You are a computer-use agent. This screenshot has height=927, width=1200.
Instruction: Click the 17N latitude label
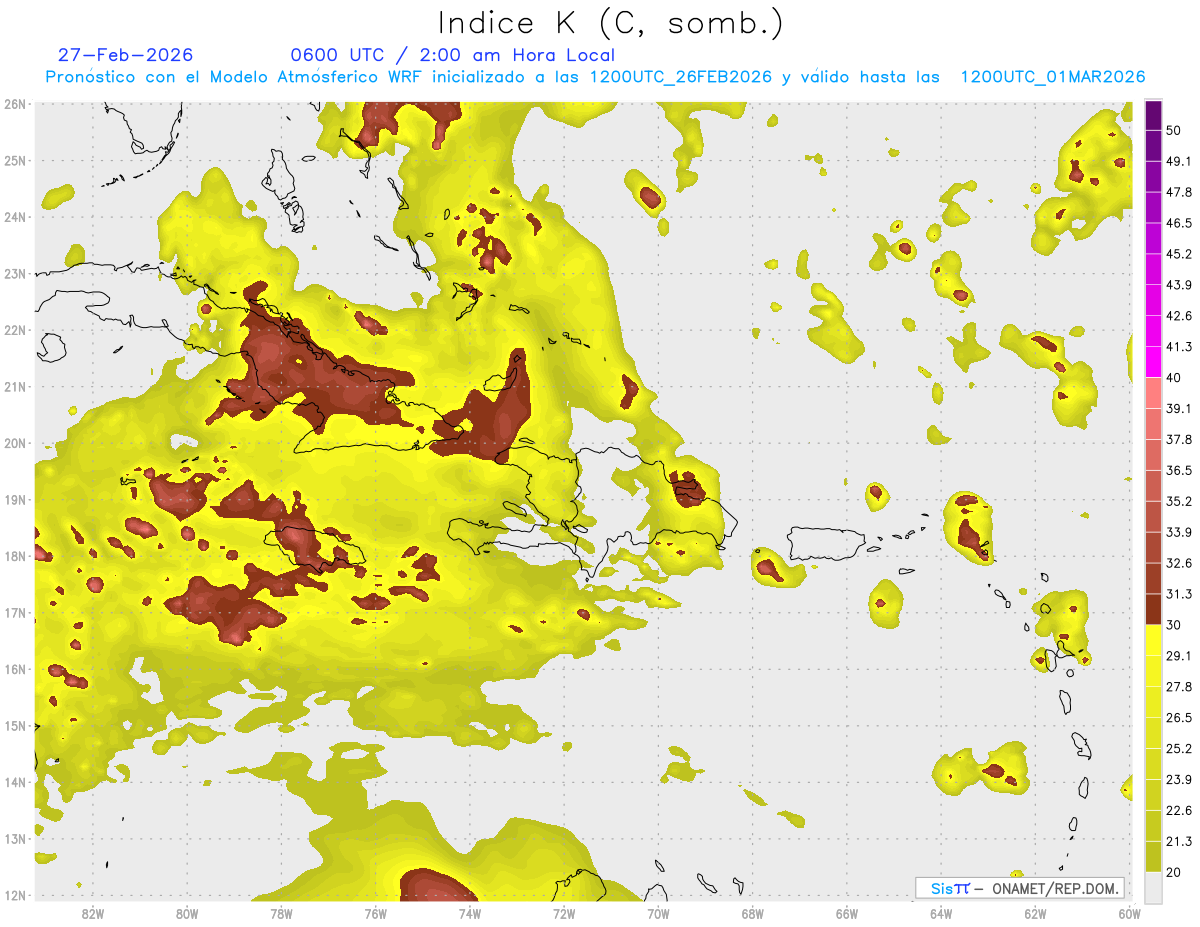pyautogui.click(x=15, y=612)
